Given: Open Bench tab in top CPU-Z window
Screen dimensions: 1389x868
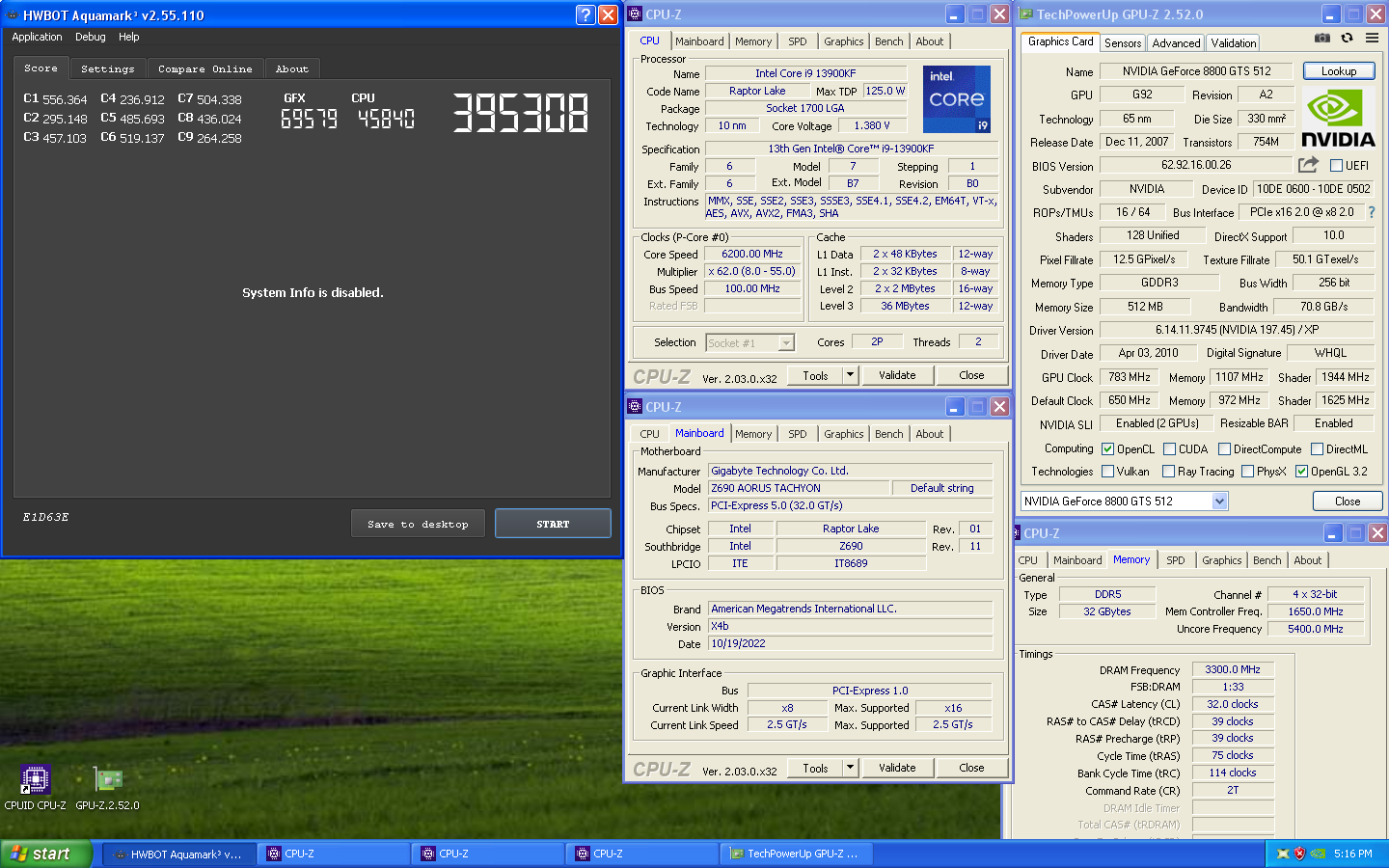Looking at the screenshot, I should pos(889,41).
